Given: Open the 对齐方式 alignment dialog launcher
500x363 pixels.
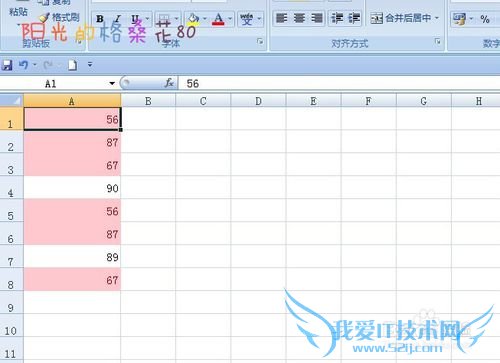Looking at the screenshot, I should pos(438,42).
